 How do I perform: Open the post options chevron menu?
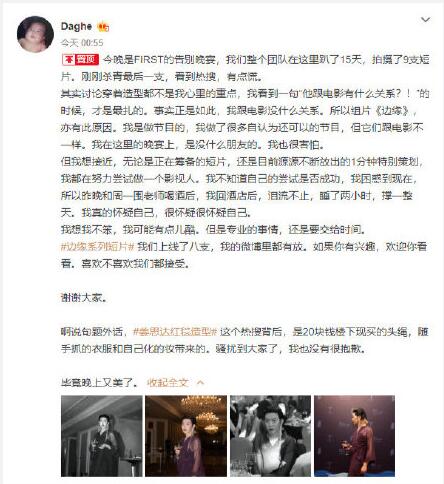[425, 20]
